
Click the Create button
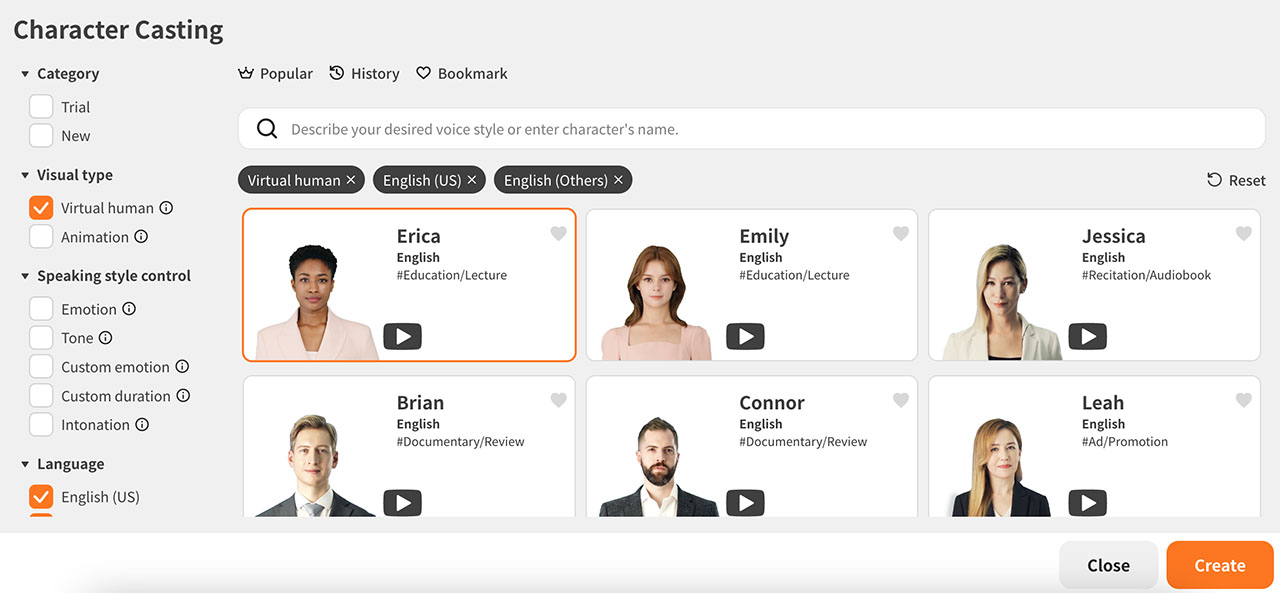pos(1220,565)
